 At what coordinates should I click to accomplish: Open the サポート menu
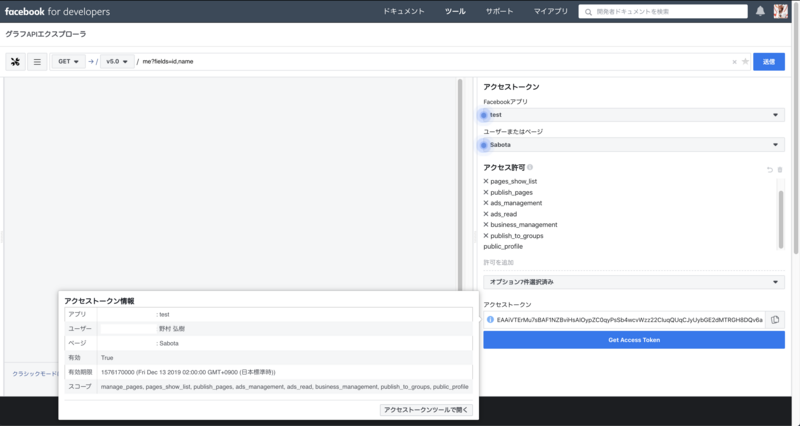tap(499, 11)
